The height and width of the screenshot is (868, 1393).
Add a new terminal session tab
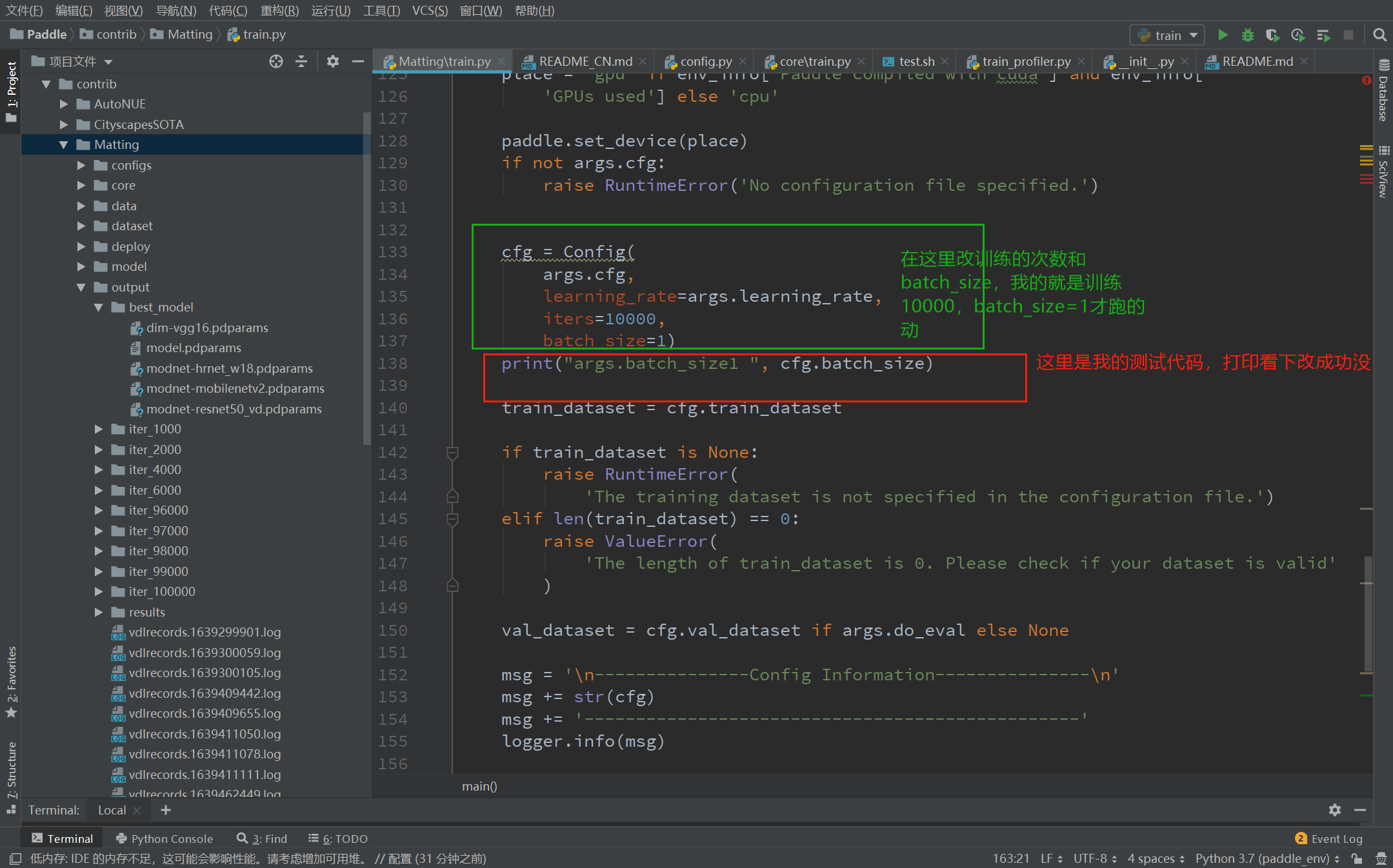(x=166, y=810)
